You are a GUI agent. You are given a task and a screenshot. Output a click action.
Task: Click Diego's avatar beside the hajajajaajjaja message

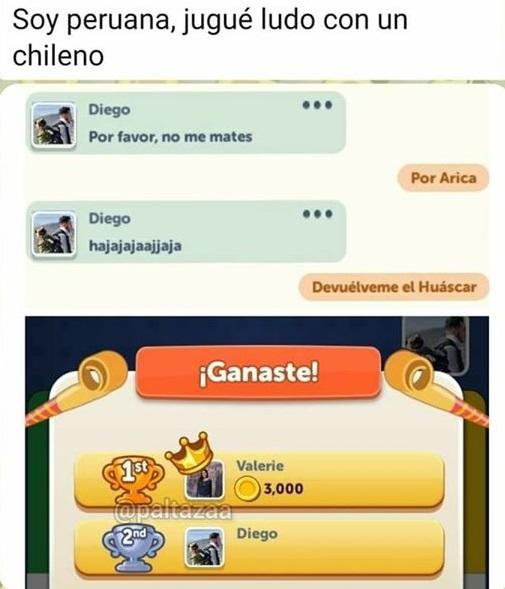(53, 234)
